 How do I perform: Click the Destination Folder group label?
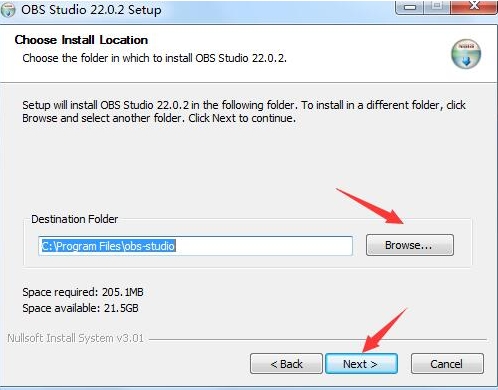tap(74, 219)
